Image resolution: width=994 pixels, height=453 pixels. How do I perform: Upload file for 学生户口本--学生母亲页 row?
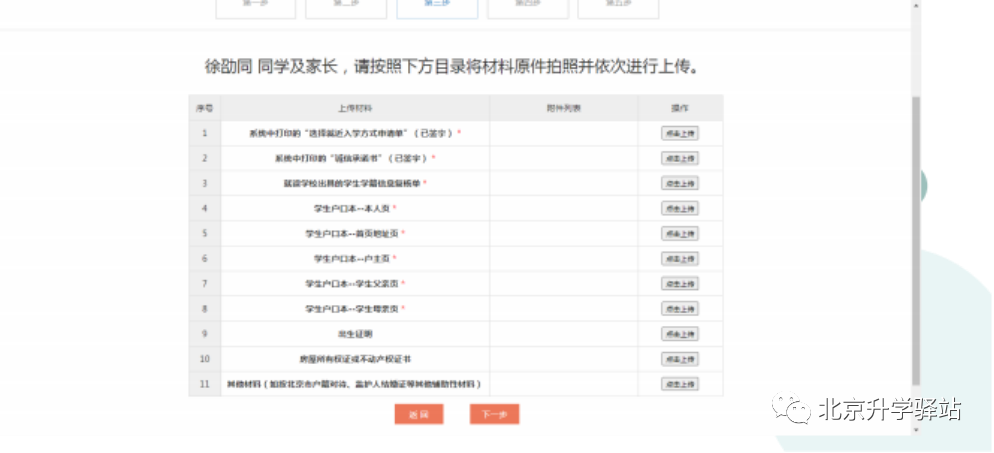click(x=680, y=309)
